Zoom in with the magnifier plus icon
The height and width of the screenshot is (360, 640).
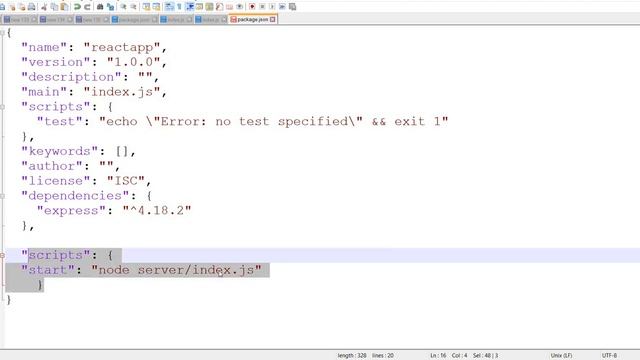tap(123, 7)
